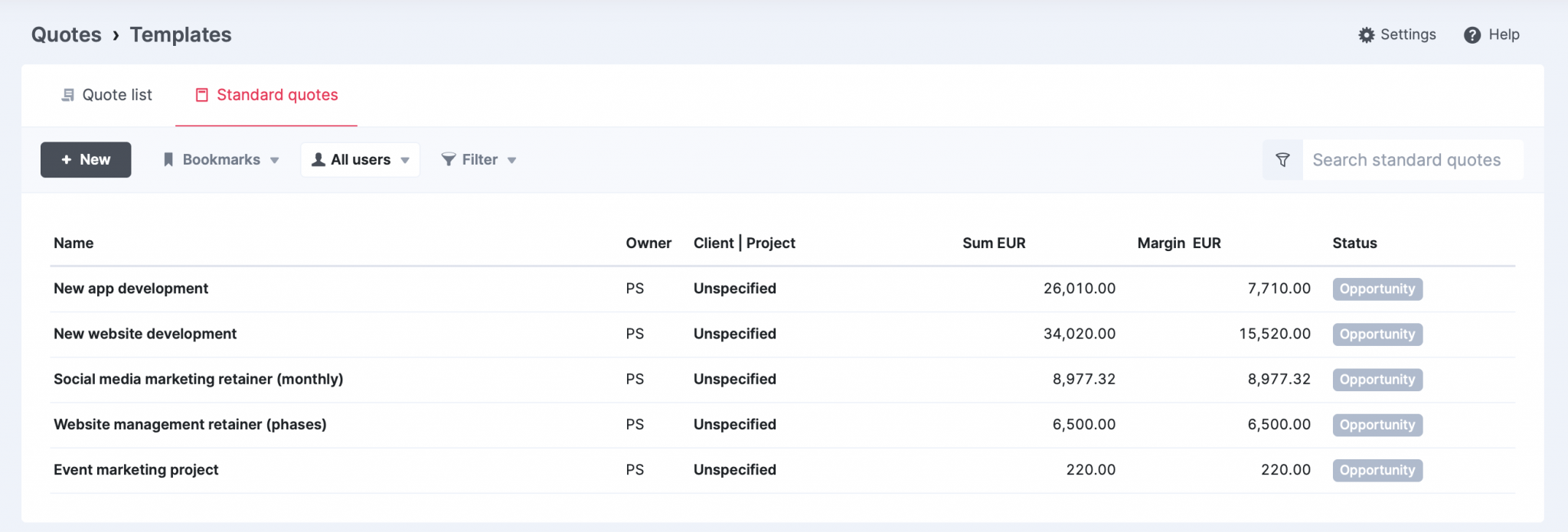
Task: Click the funnel icon next to Filter
Action: point(449,159)
